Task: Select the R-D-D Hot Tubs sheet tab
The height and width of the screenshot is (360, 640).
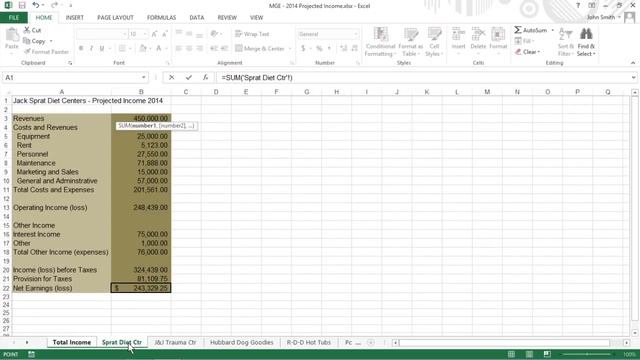Action: [309, 342]
